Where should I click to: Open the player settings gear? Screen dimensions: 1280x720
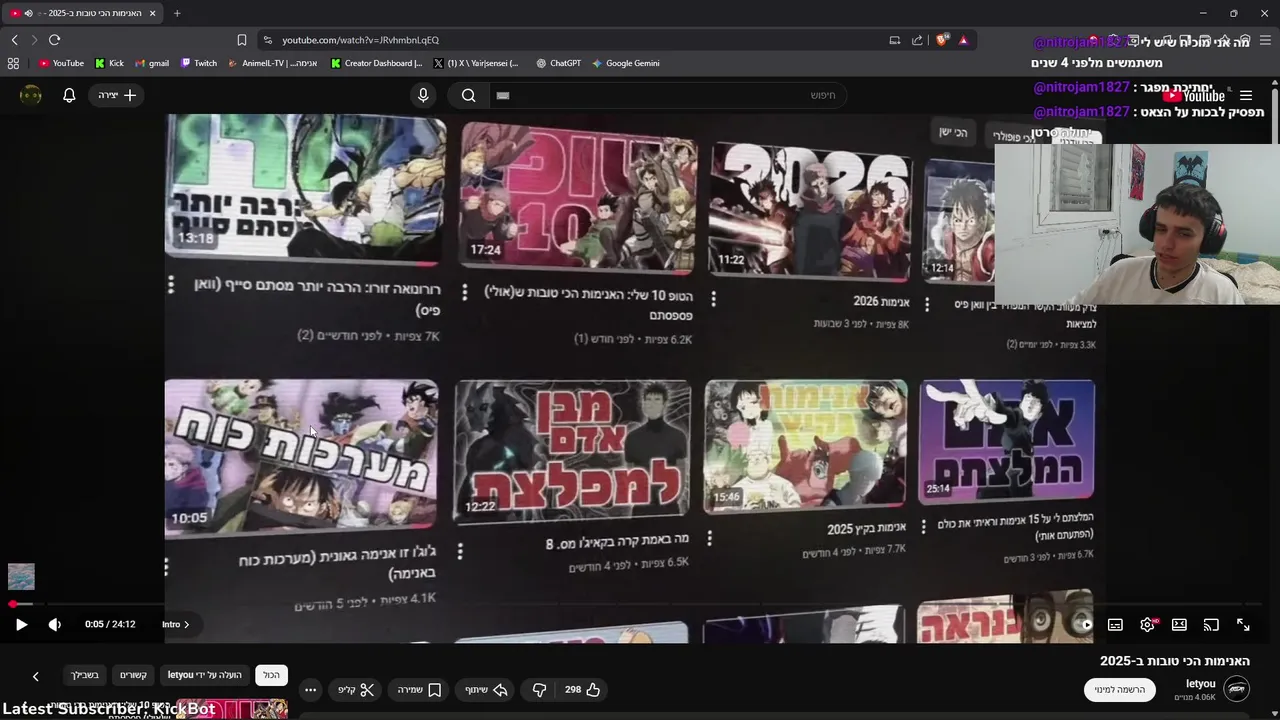coord(1147,624)
